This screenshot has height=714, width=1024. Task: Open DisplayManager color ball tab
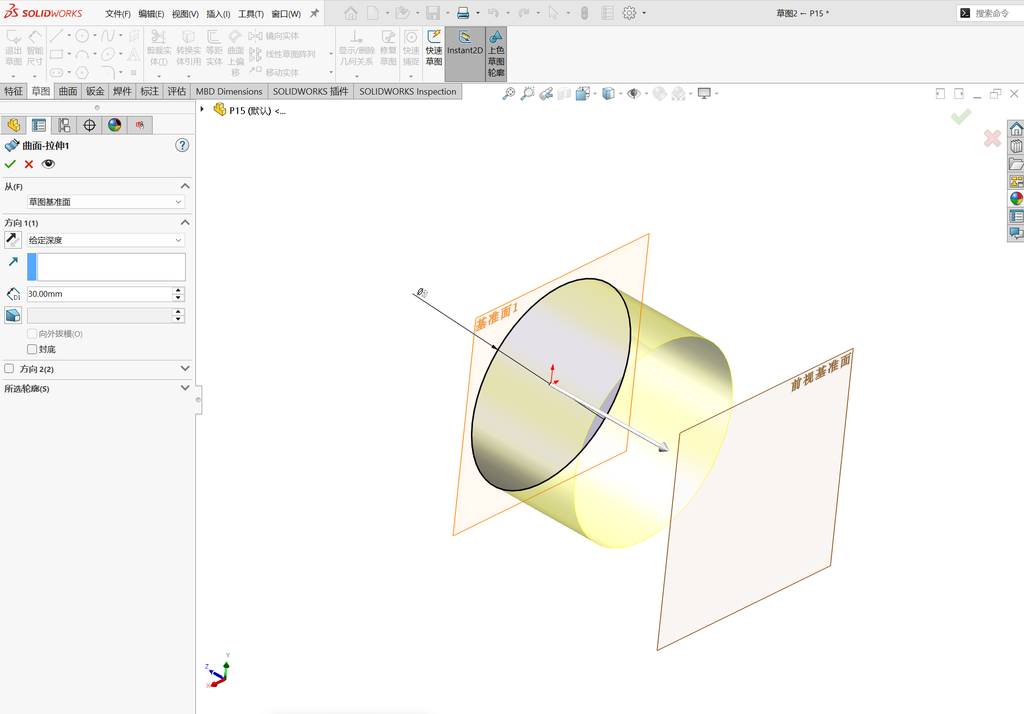coord(115,125)
